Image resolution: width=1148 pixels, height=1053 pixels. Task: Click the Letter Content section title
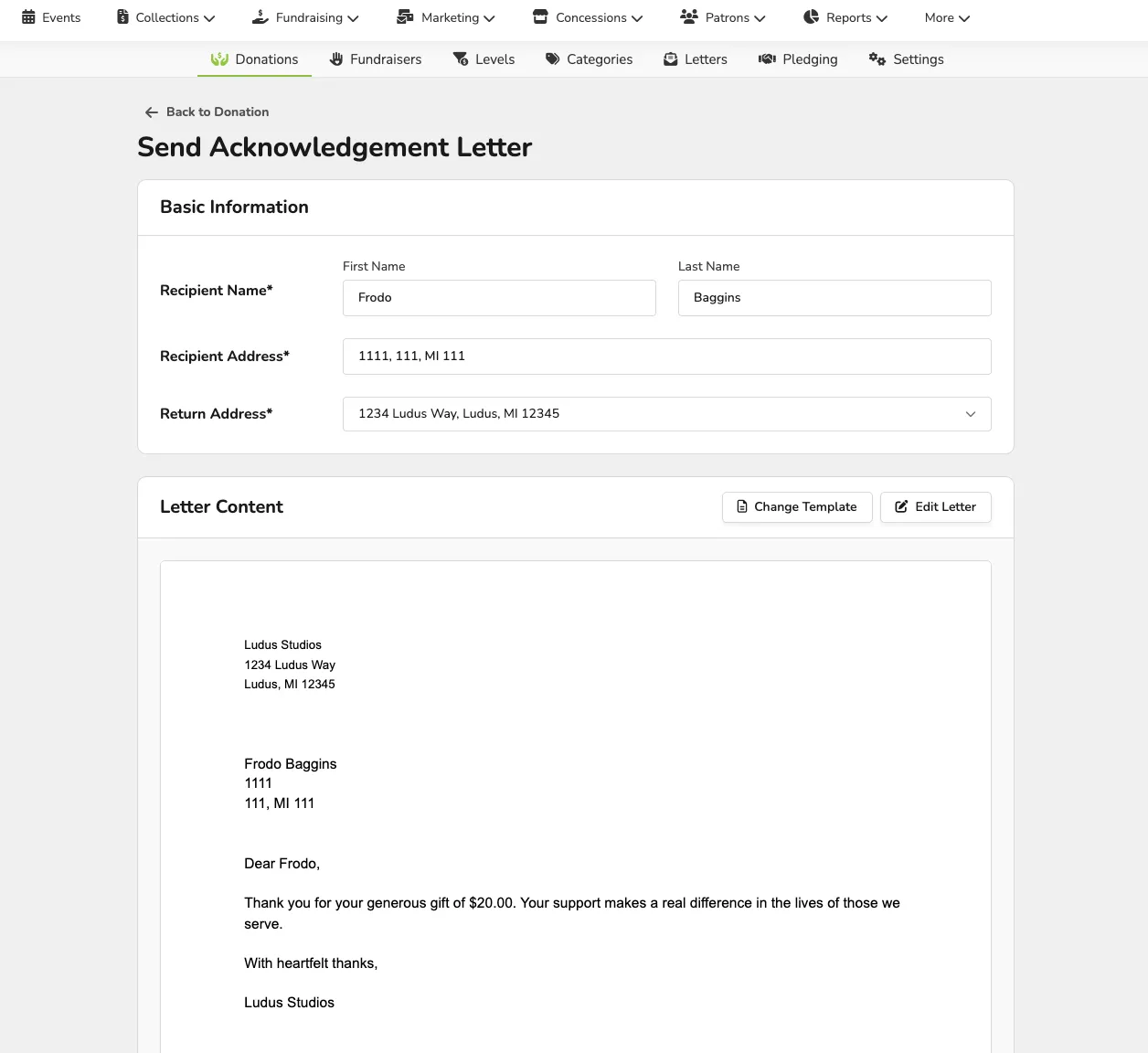pyautogui.click(x=221, y=506)
